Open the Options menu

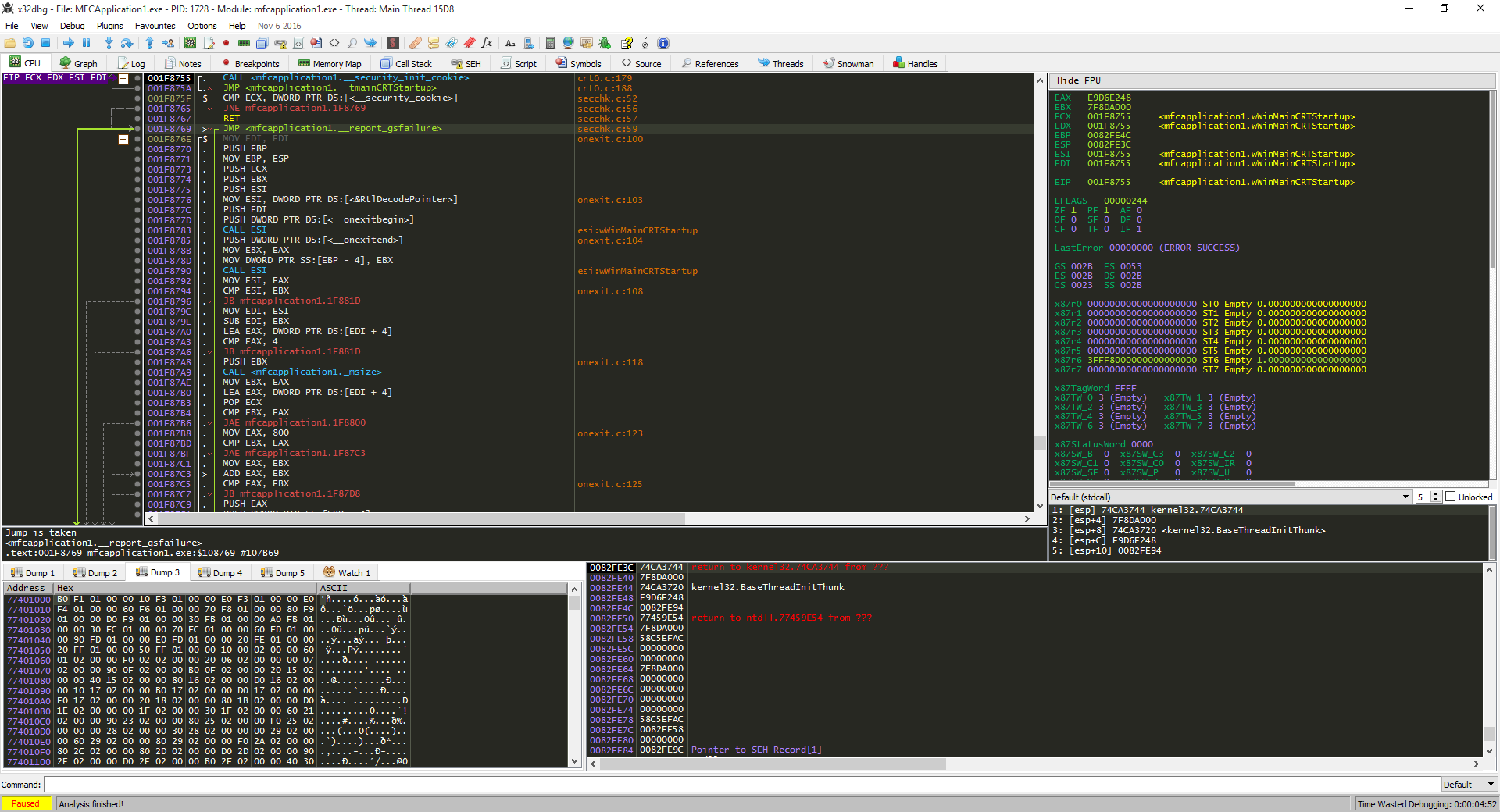coord(202,26)
